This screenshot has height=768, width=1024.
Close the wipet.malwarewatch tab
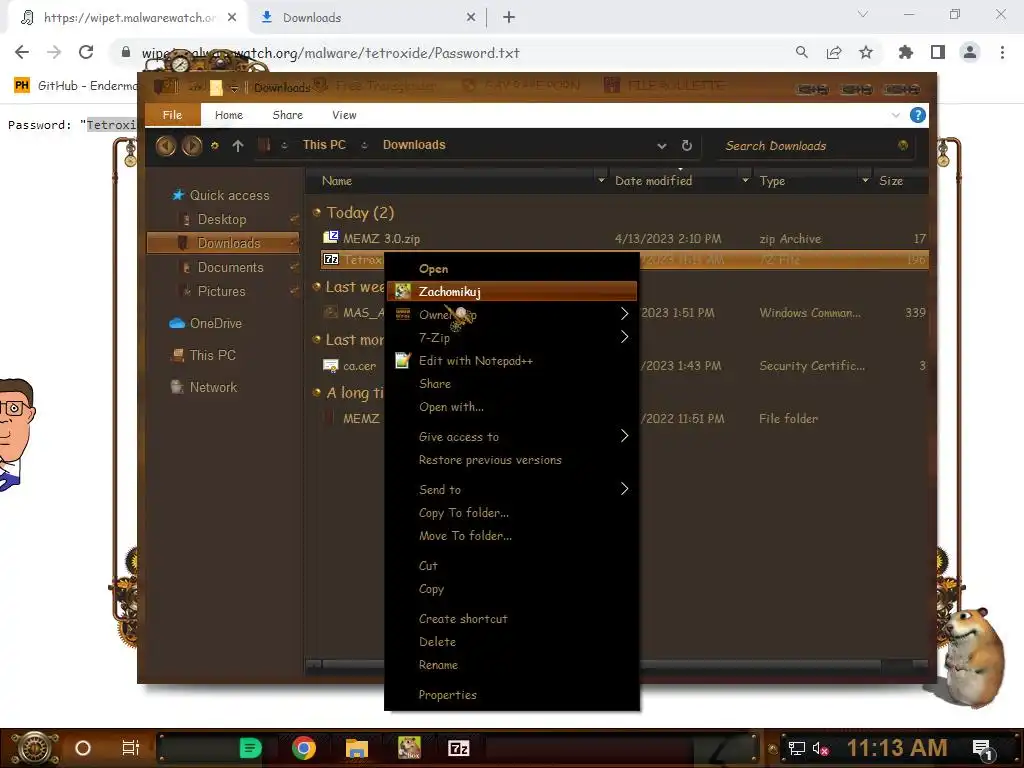point(232,18)
